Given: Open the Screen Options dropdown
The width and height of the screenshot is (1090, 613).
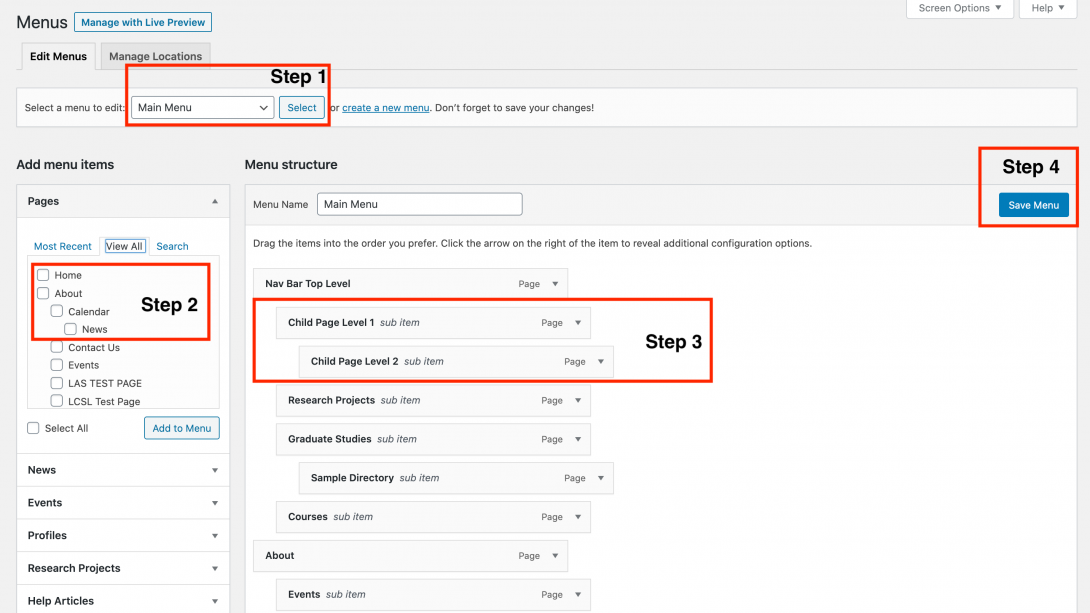Looking at the screenshot, I should click(959, 8).
